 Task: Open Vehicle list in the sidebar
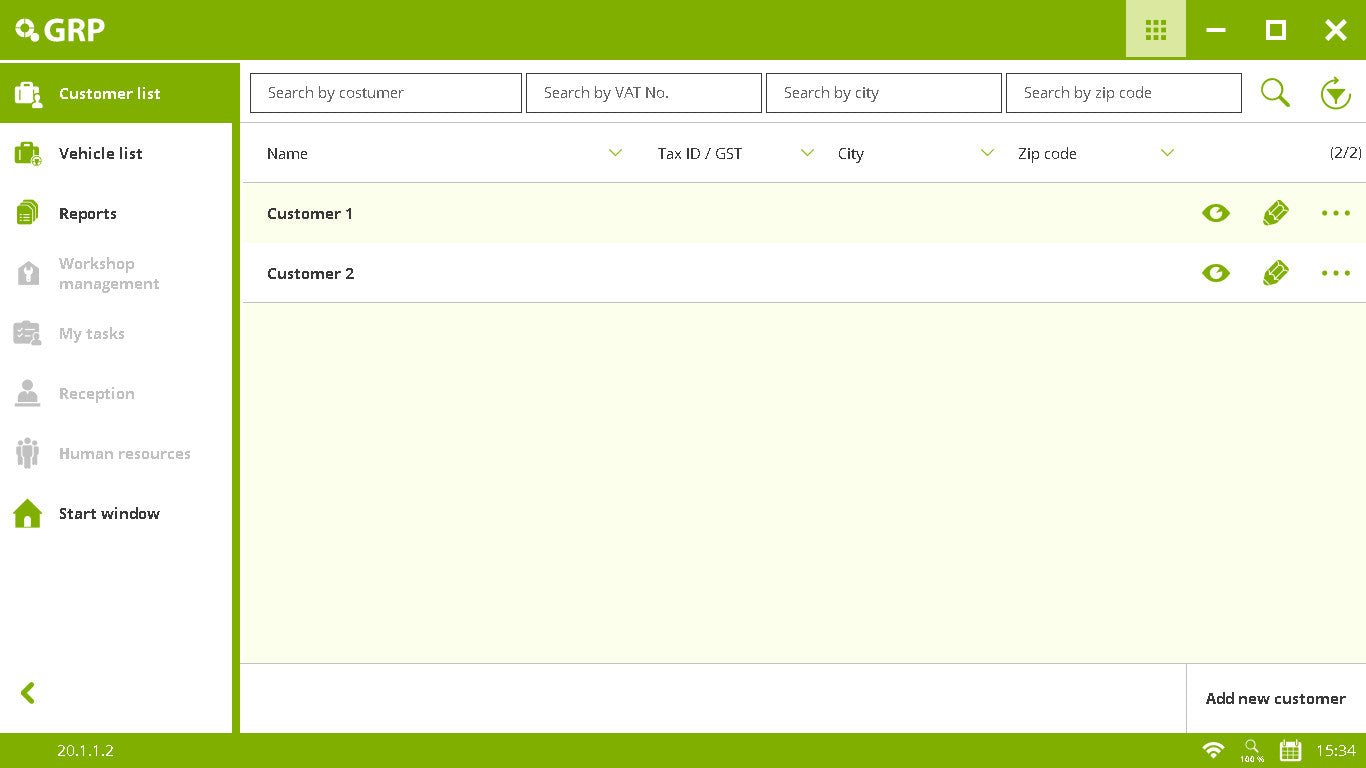(100, 153)
